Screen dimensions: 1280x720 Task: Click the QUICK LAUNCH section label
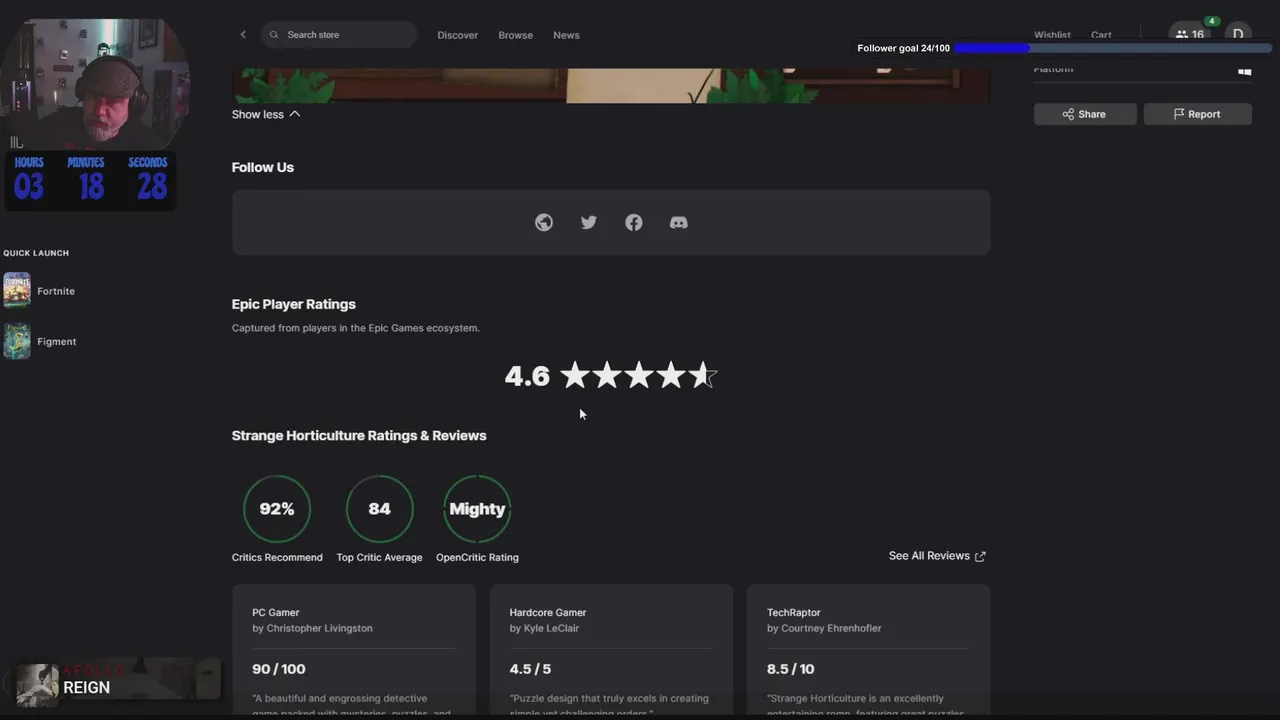(x=36, y=253)
